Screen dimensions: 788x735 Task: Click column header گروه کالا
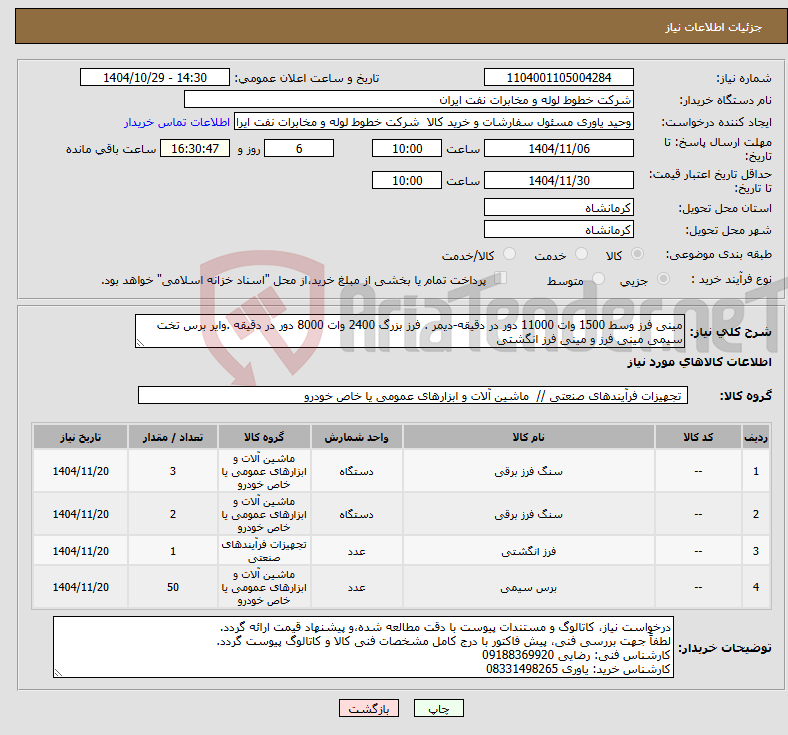(264, 437)
